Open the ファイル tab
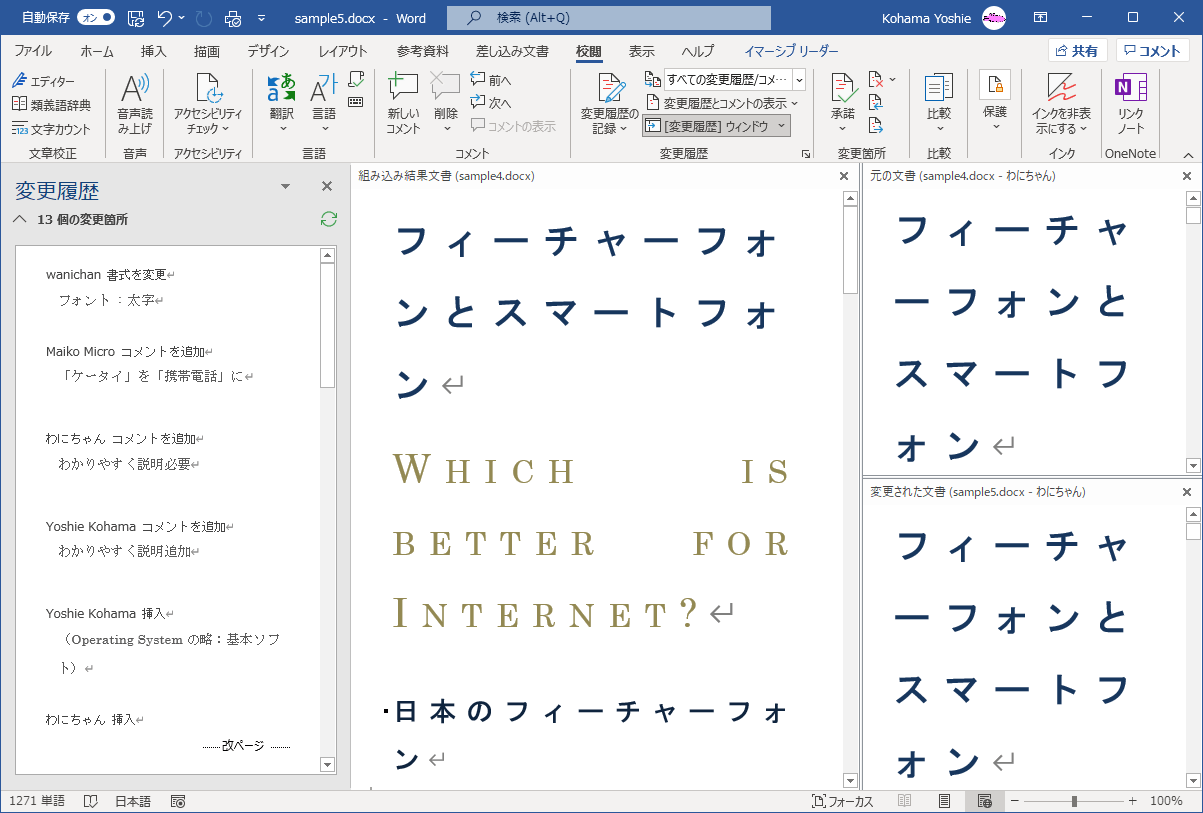Viewport: 1203px width, 813px height. click(33, 51)
